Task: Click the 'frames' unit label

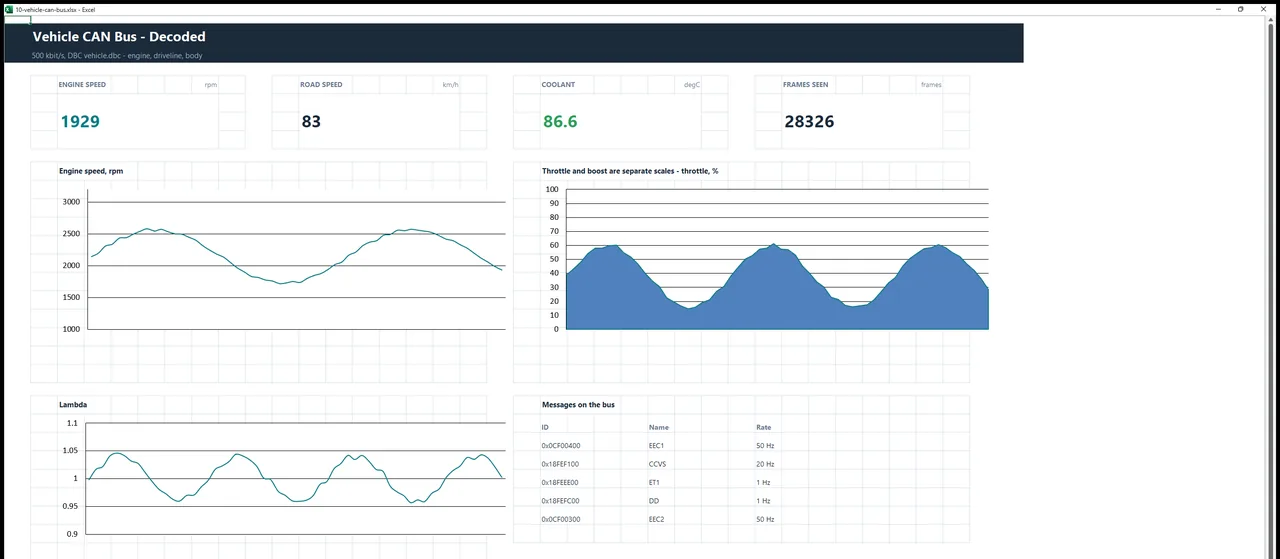Action: click(x=931, y=85)
